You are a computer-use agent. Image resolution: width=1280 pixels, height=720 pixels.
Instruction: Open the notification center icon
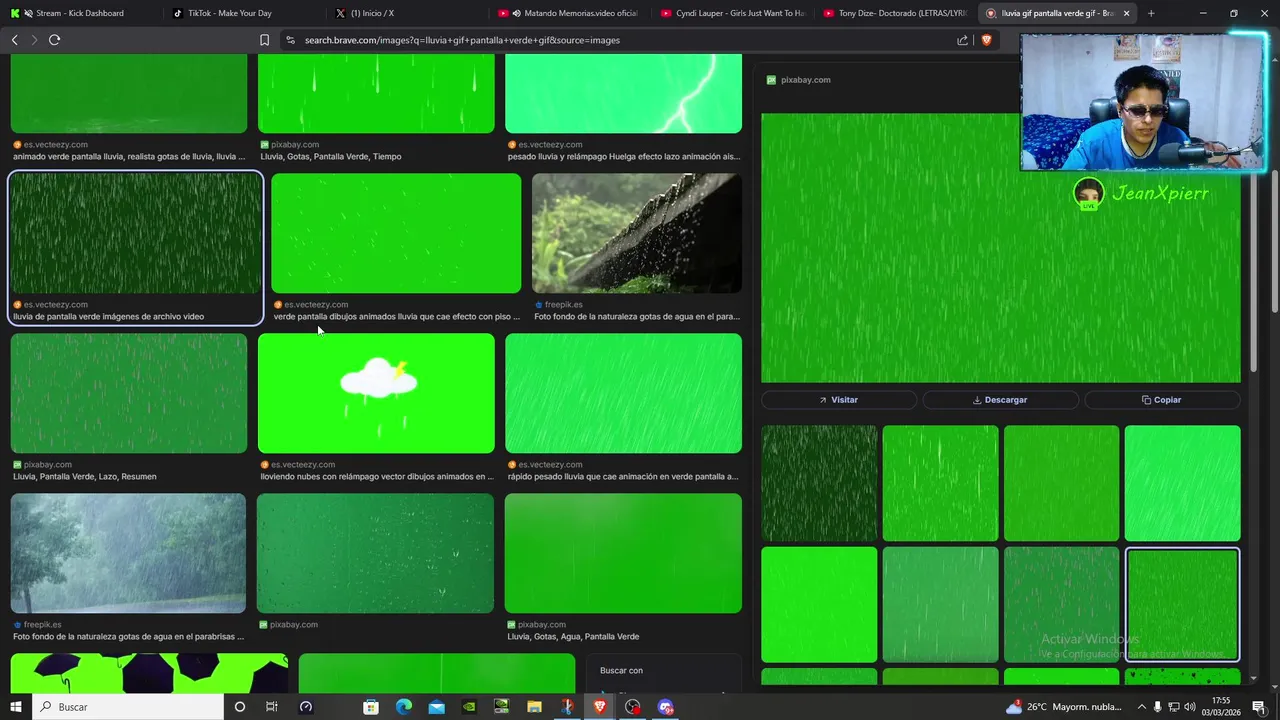click(x=1259, y=707)
